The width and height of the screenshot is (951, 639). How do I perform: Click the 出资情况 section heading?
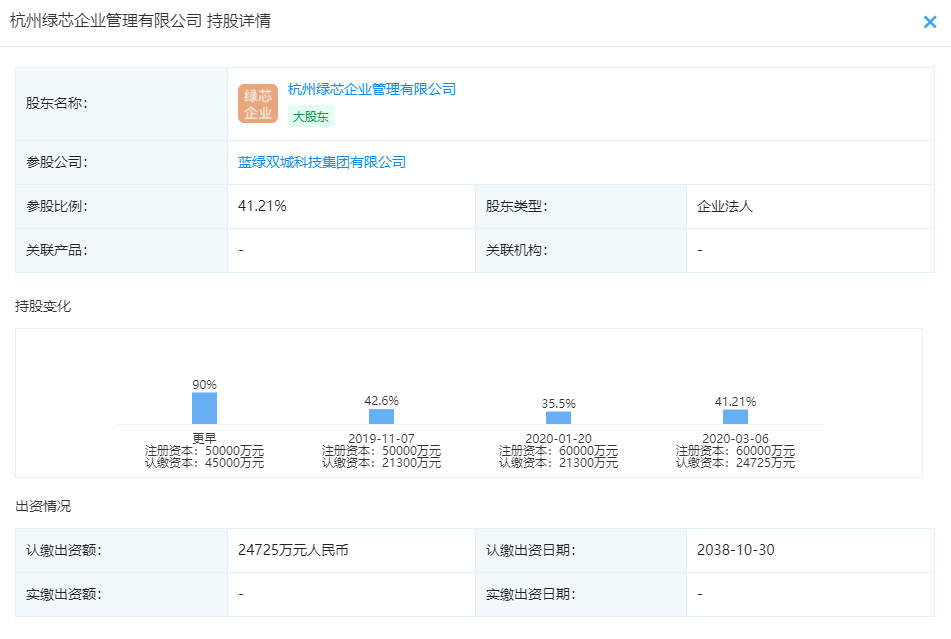(43, 506)
